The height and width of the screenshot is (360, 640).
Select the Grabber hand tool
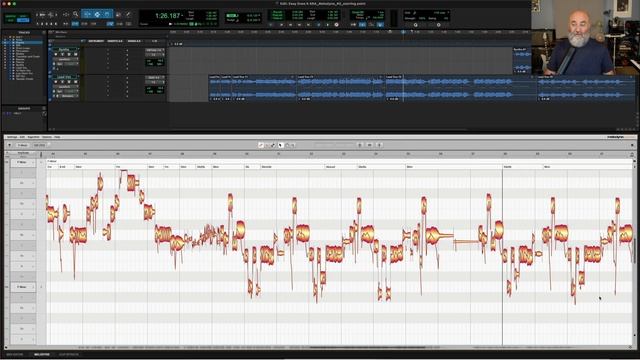click(107, 14)
